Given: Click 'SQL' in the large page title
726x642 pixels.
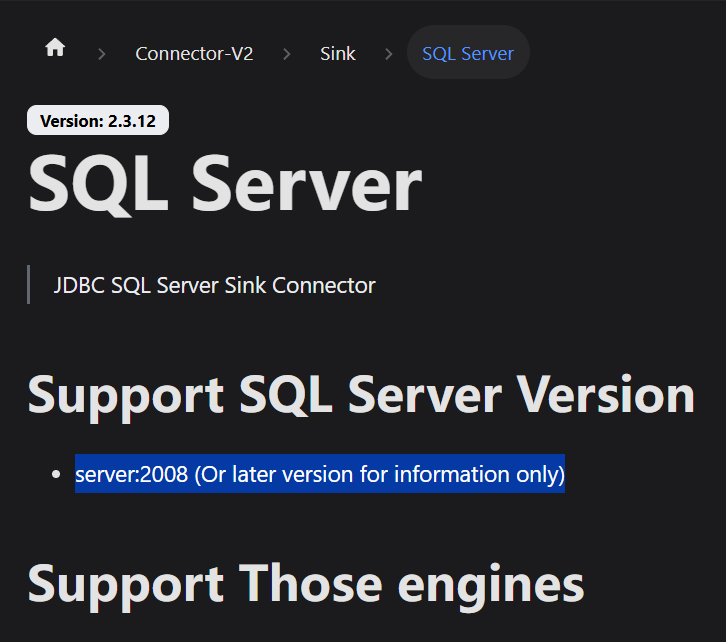Looking at the screenshot, I should tap(98, 184).
